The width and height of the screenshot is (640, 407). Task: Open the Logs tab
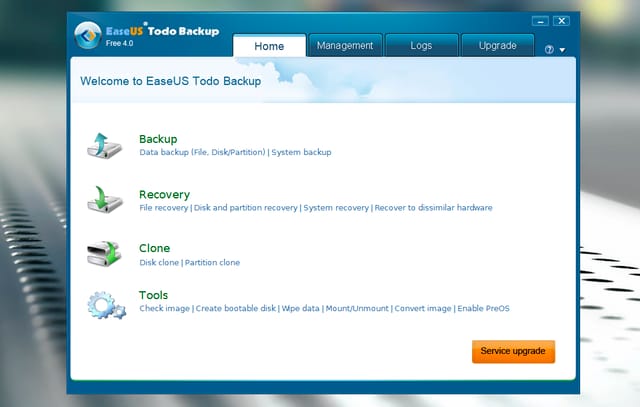click(421, 45)
